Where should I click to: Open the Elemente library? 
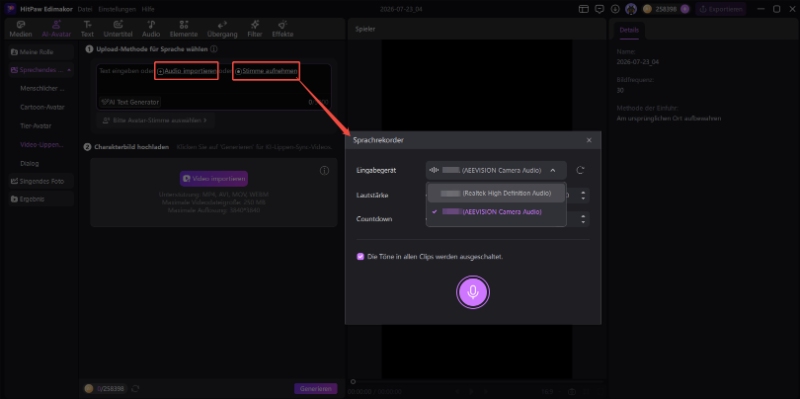[x=184, y=29]
